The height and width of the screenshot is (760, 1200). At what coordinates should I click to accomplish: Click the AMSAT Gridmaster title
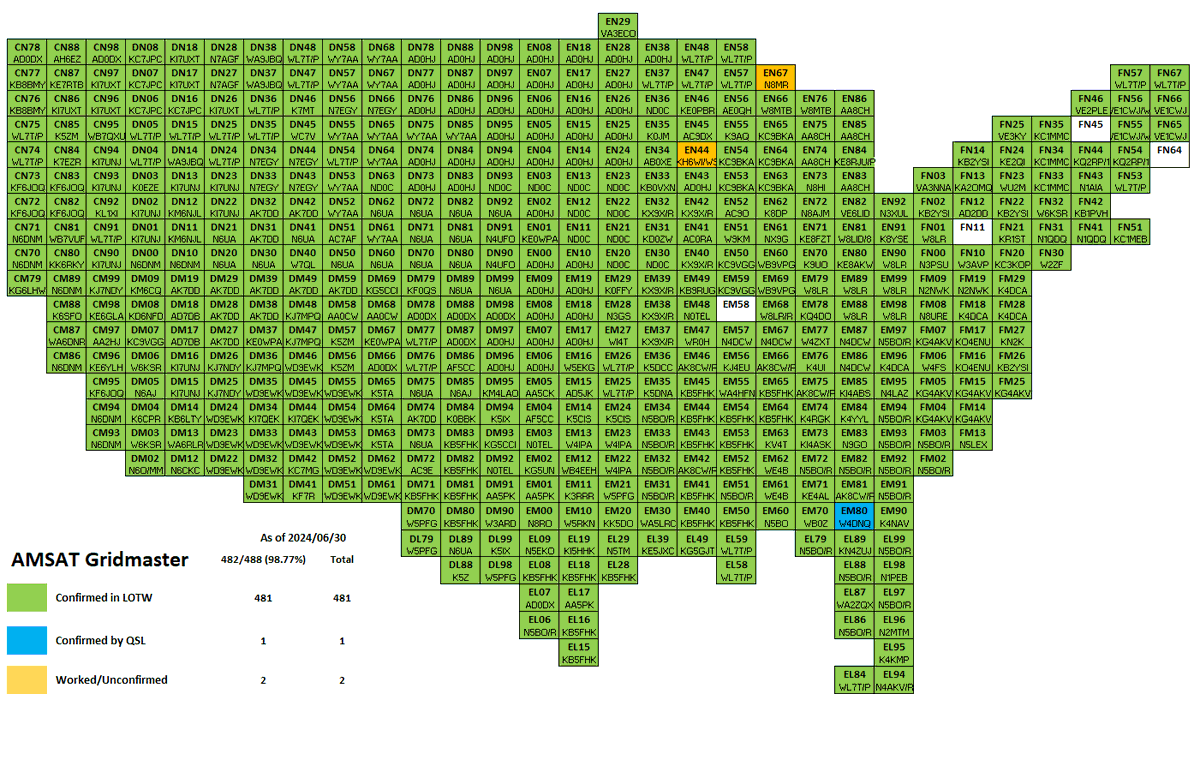(99, 560)
